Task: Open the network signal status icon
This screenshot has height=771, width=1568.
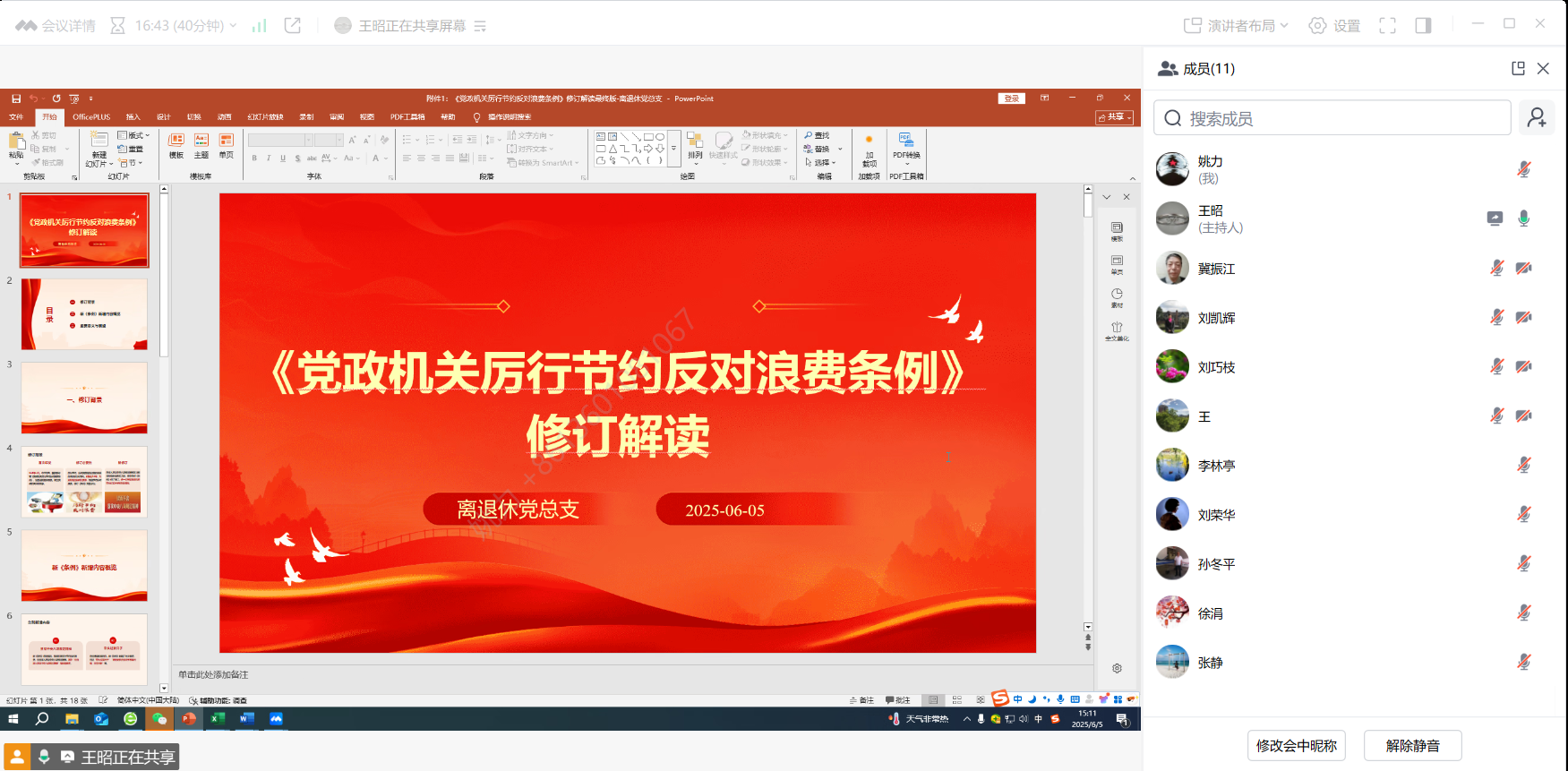Action: 259,26
